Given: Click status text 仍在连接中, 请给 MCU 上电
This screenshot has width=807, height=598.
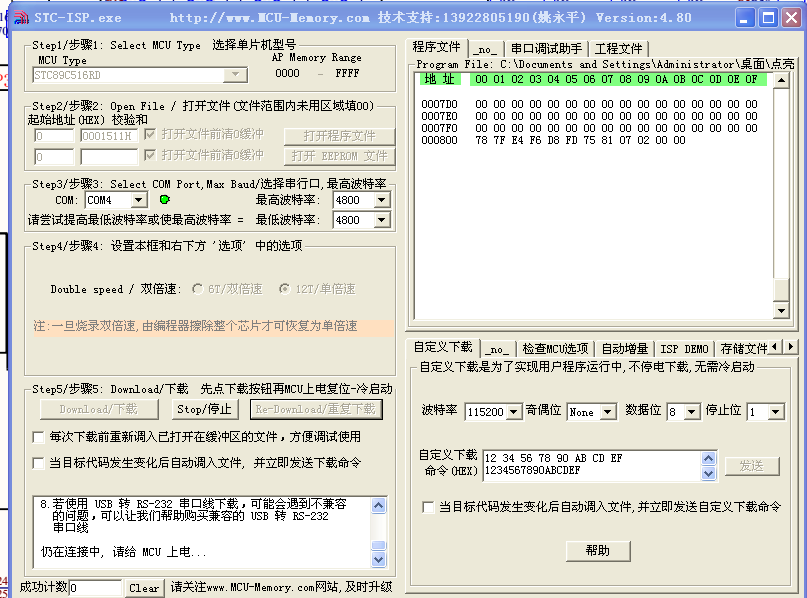Looking at the screenshot, I should (124, 552).
